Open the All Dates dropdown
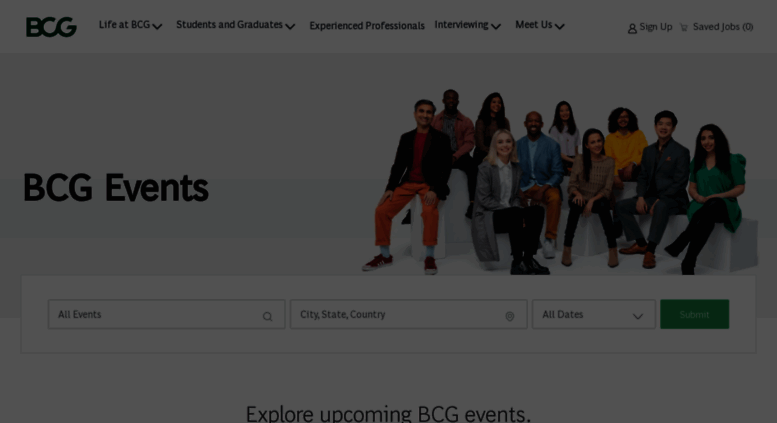The image size is (777, 423). point(594,314)
